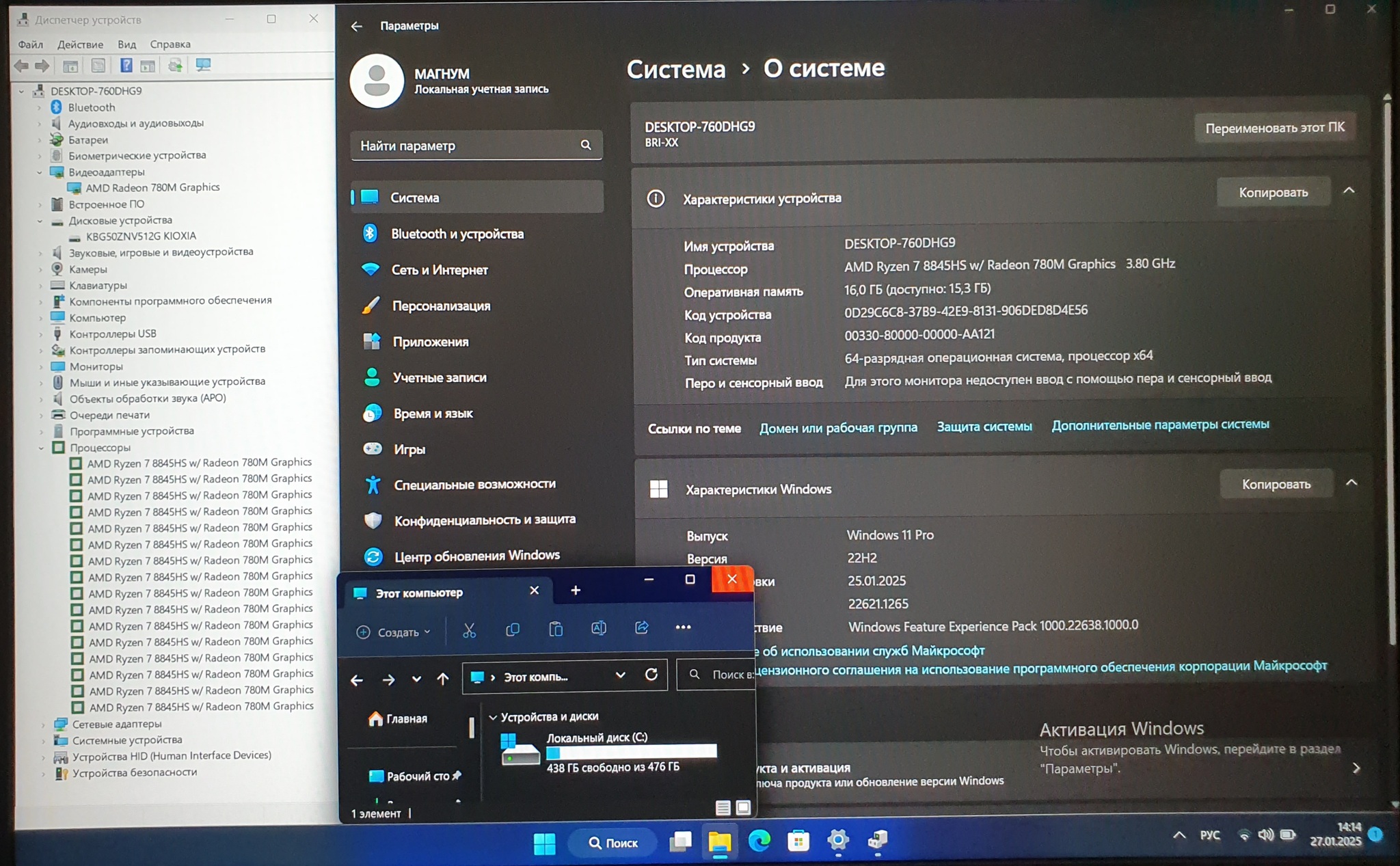
Task: Click the Переименовать этот ПК button
Action: (1274, 128)
